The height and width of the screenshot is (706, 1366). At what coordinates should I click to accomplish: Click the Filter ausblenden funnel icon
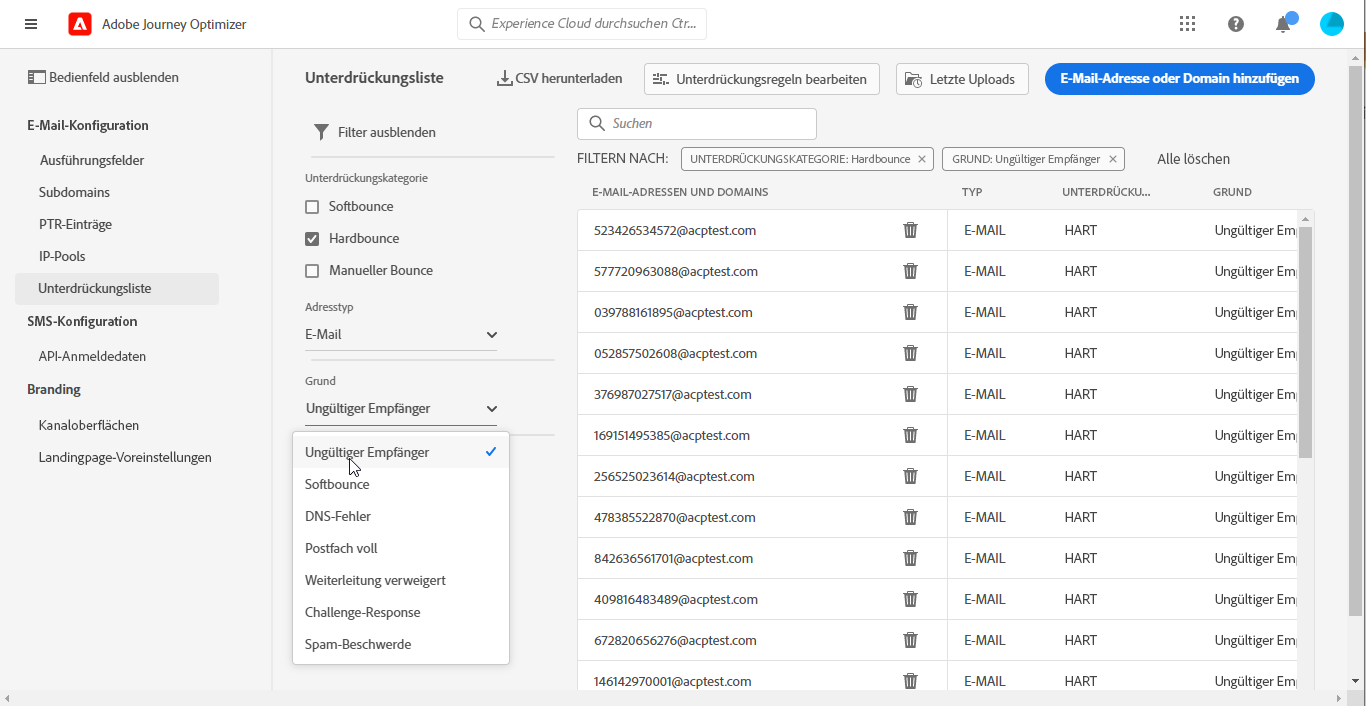(x=321, y=132)
